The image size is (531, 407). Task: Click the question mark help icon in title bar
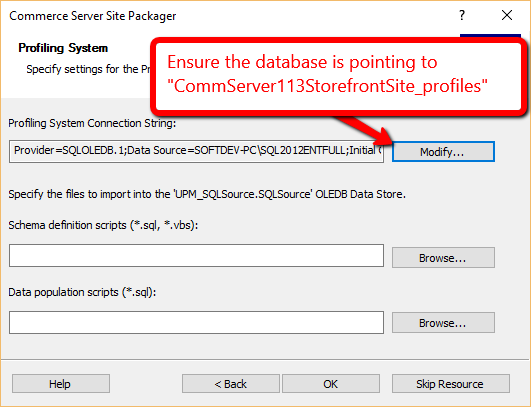tap(462, 15)
